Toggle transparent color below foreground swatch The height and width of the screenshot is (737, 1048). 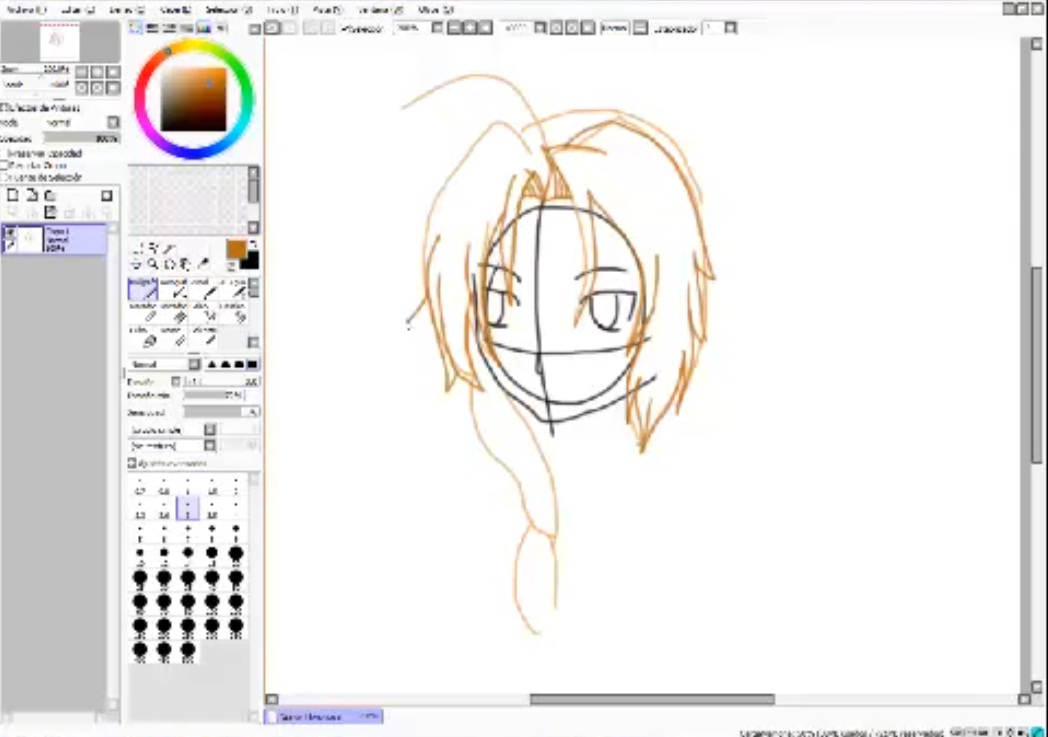tap(231, 266)
